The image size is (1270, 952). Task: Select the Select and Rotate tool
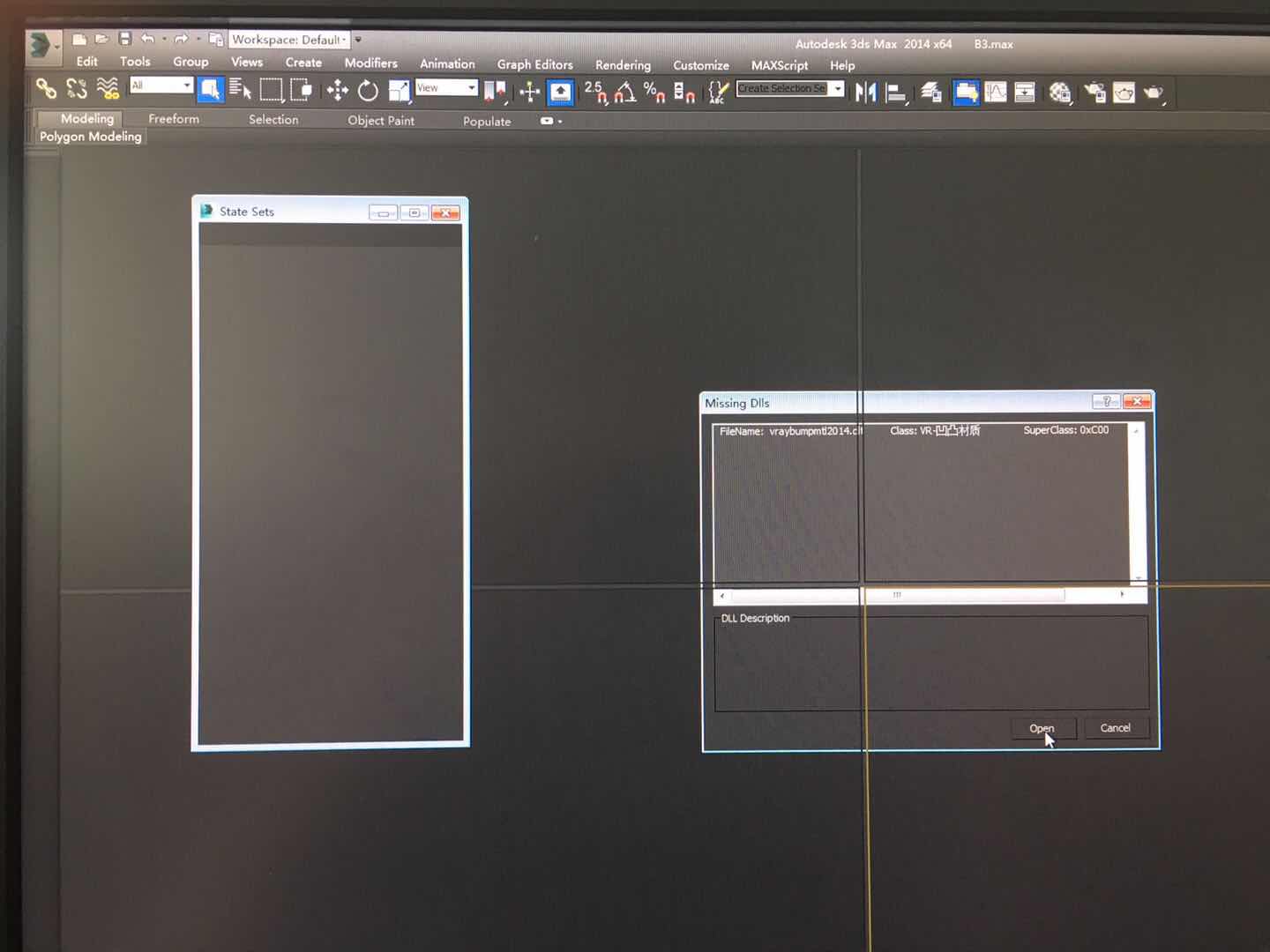point(368,90)
